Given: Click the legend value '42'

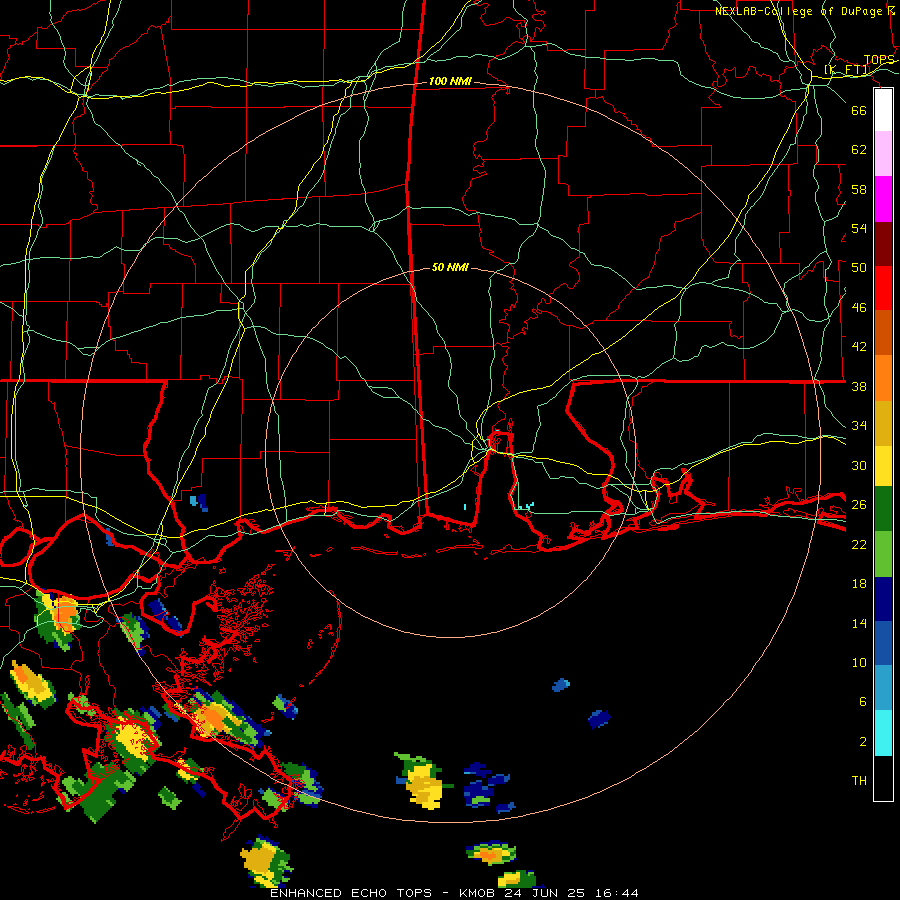Looking at the screenshot, I should pos(859,347).
